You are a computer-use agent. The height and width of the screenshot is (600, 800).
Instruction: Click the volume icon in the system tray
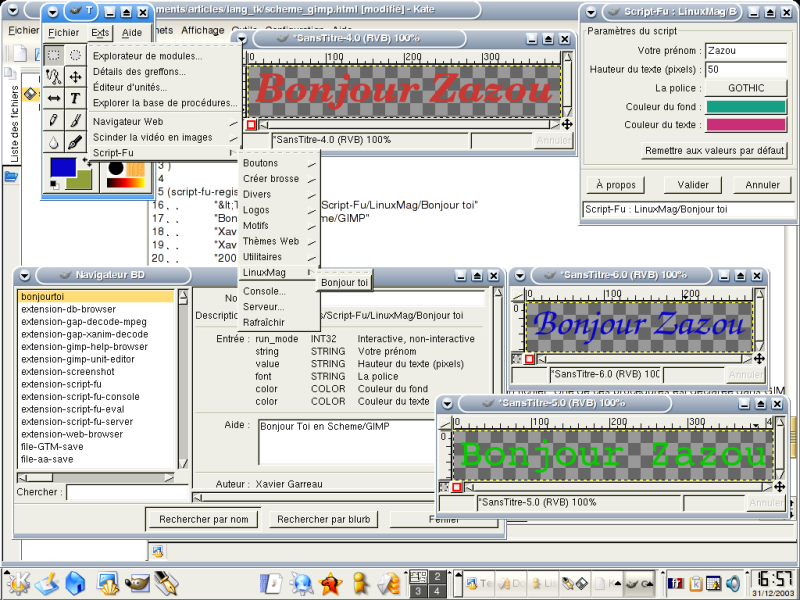732,584
